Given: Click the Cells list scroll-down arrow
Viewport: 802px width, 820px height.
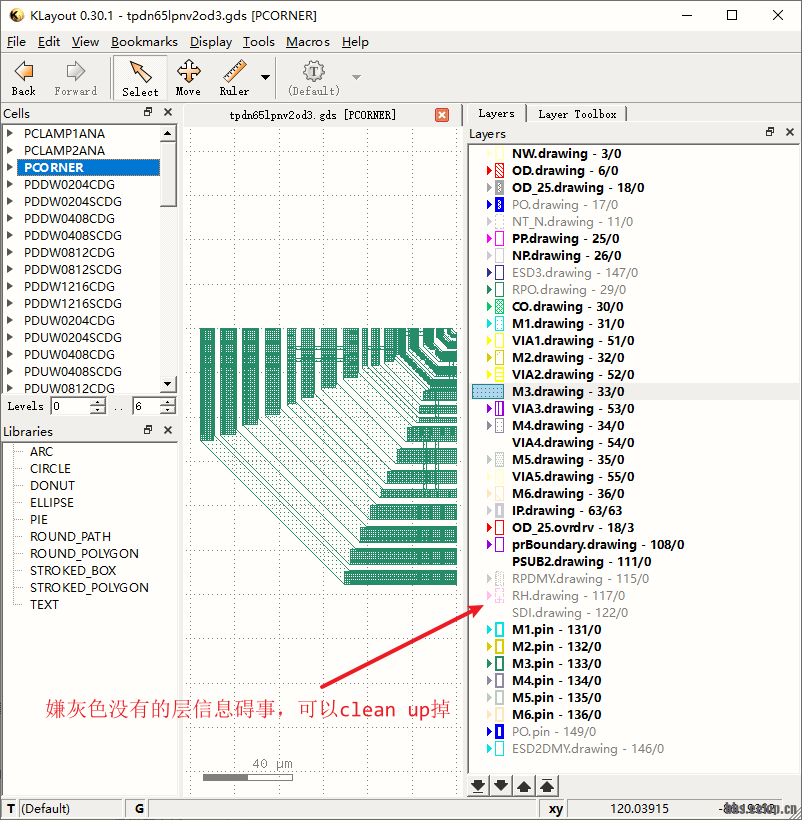Looking at the screenshot, I should coord(167,384).
